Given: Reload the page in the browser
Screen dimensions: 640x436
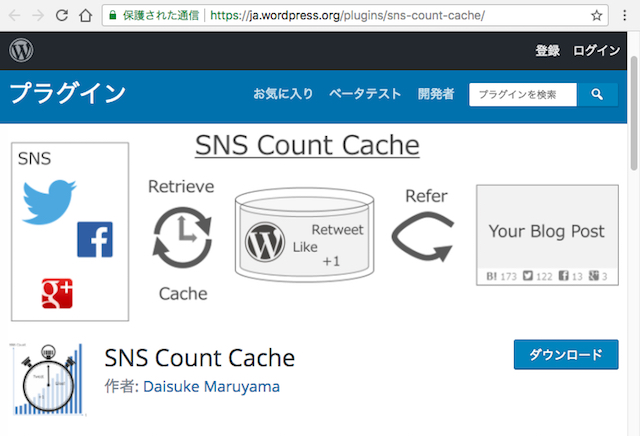Looking at the screenshot, I should (x=62, y=16).
